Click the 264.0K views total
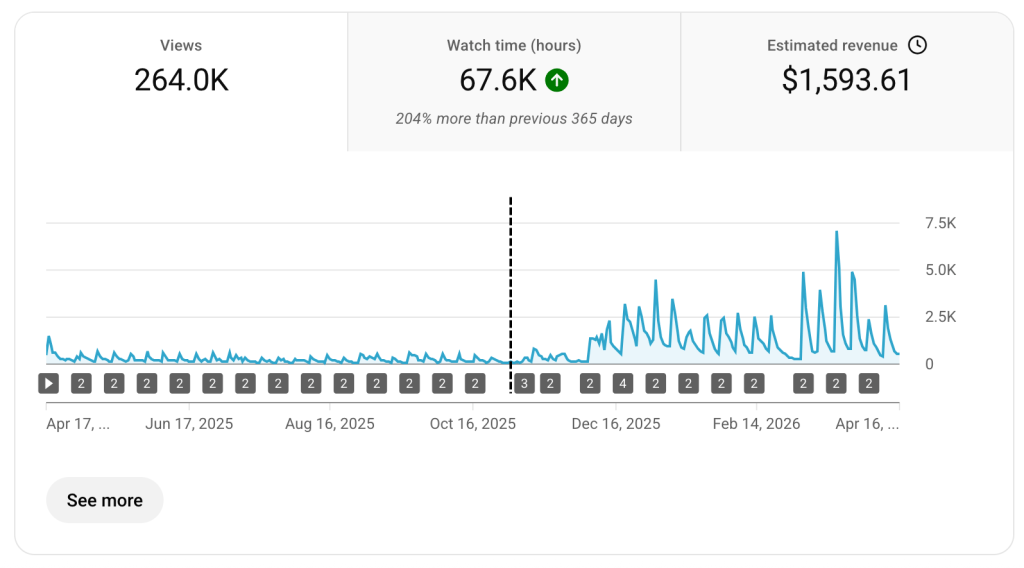Viewport: 1024px width, 568px height. [x=181, y=80]
